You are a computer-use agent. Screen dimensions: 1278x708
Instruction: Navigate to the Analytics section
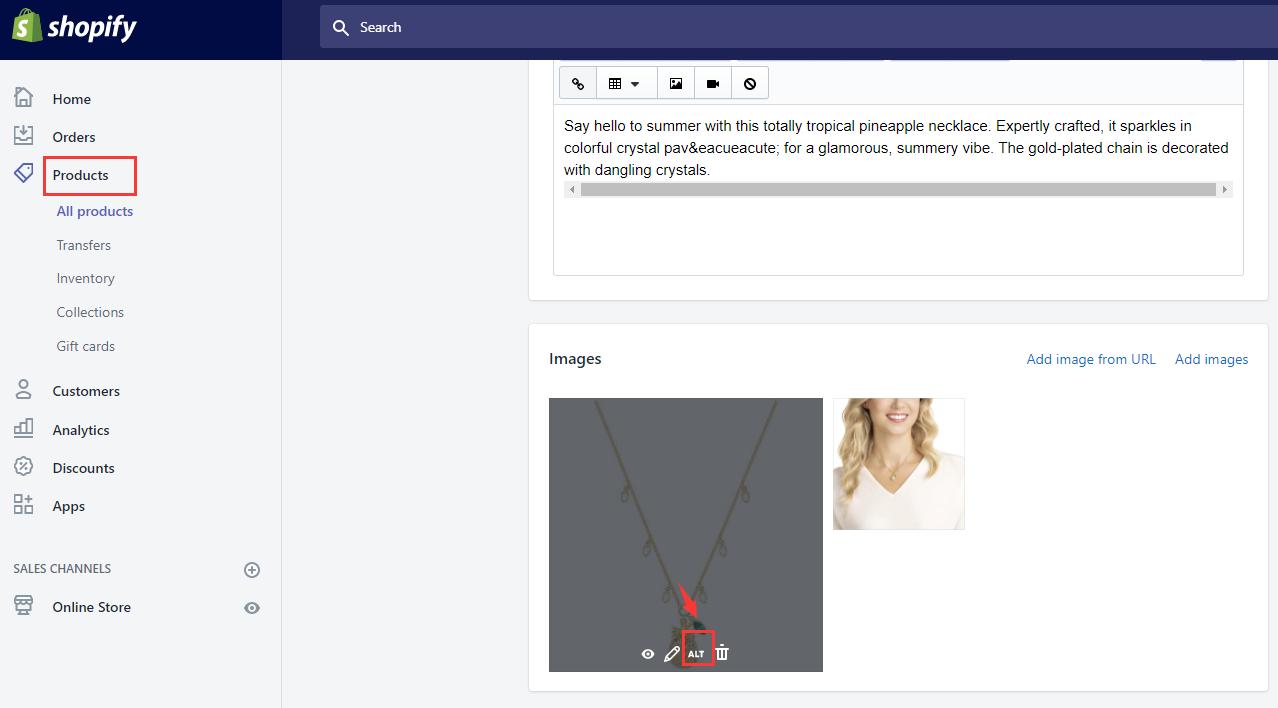pos(81,430)
